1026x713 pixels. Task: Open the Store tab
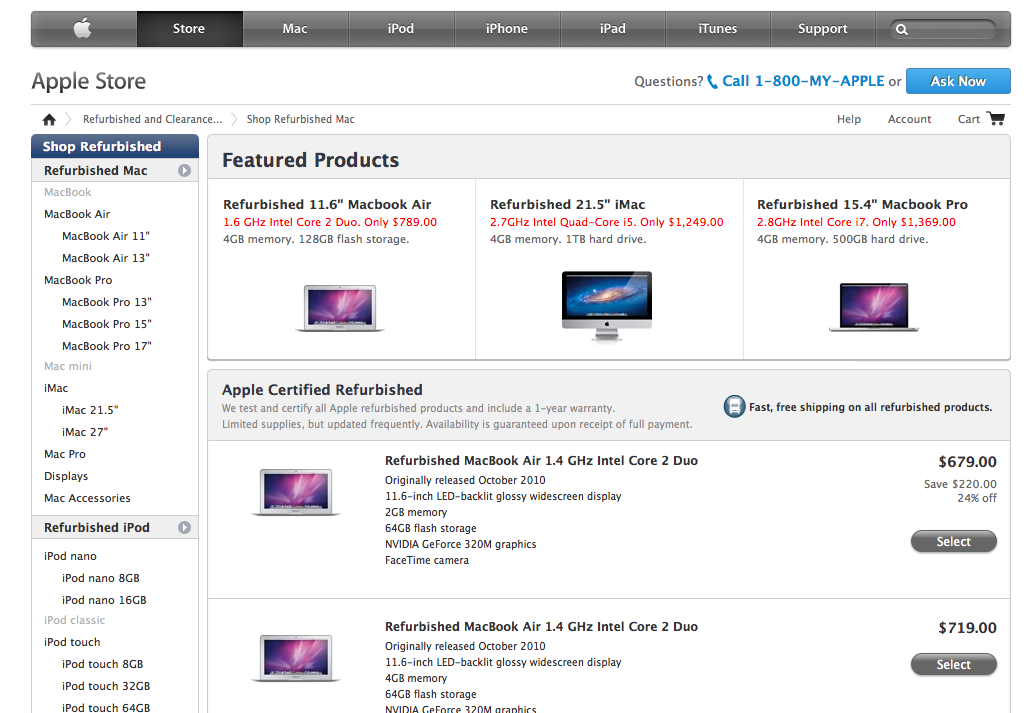(189, 29)
